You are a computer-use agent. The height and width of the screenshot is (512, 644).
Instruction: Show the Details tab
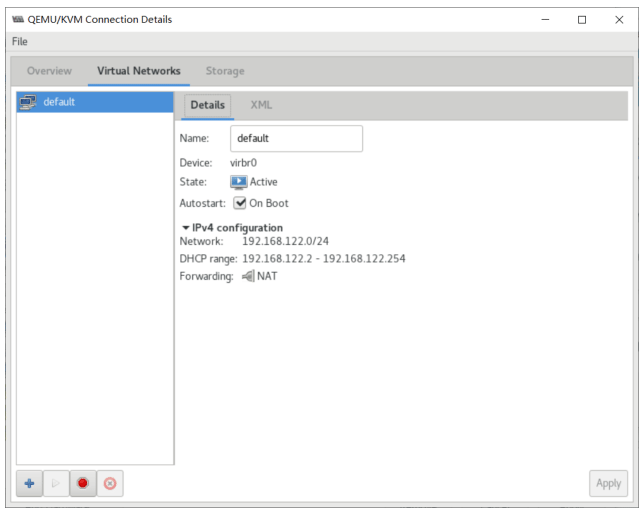click(x=207, y=105)
